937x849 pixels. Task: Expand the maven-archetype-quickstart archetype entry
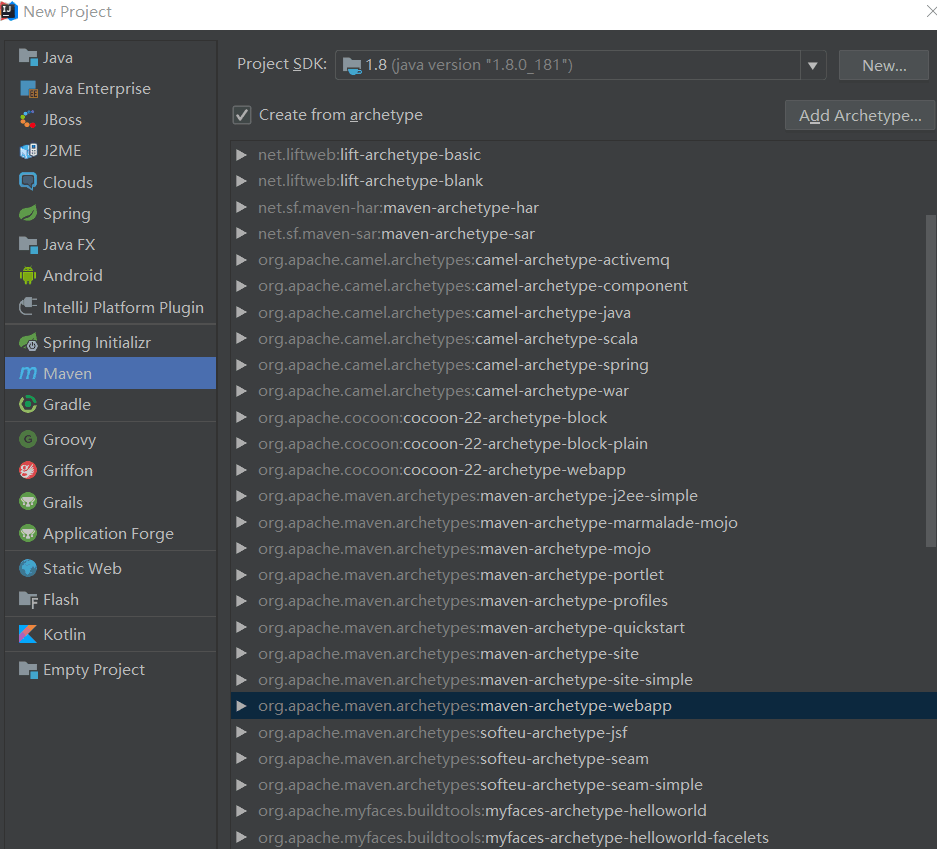(x=240, y=627)
